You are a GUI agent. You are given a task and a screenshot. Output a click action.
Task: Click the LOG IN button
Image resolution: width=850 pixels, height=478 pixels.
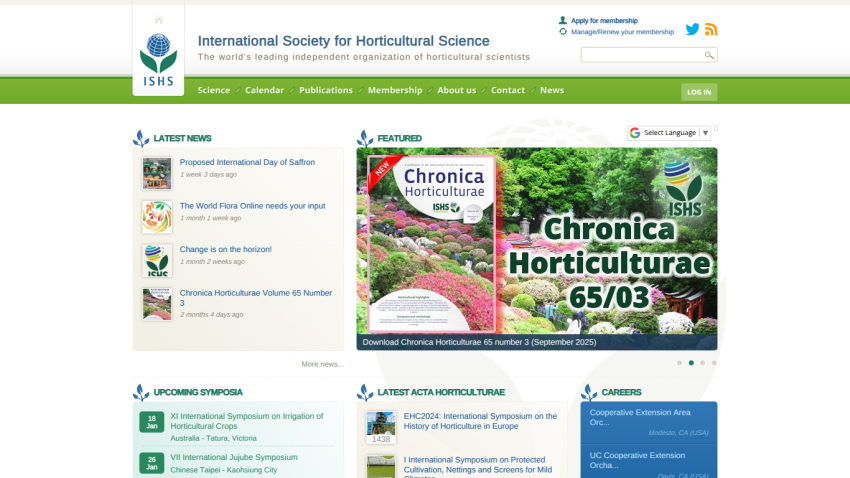699,92
